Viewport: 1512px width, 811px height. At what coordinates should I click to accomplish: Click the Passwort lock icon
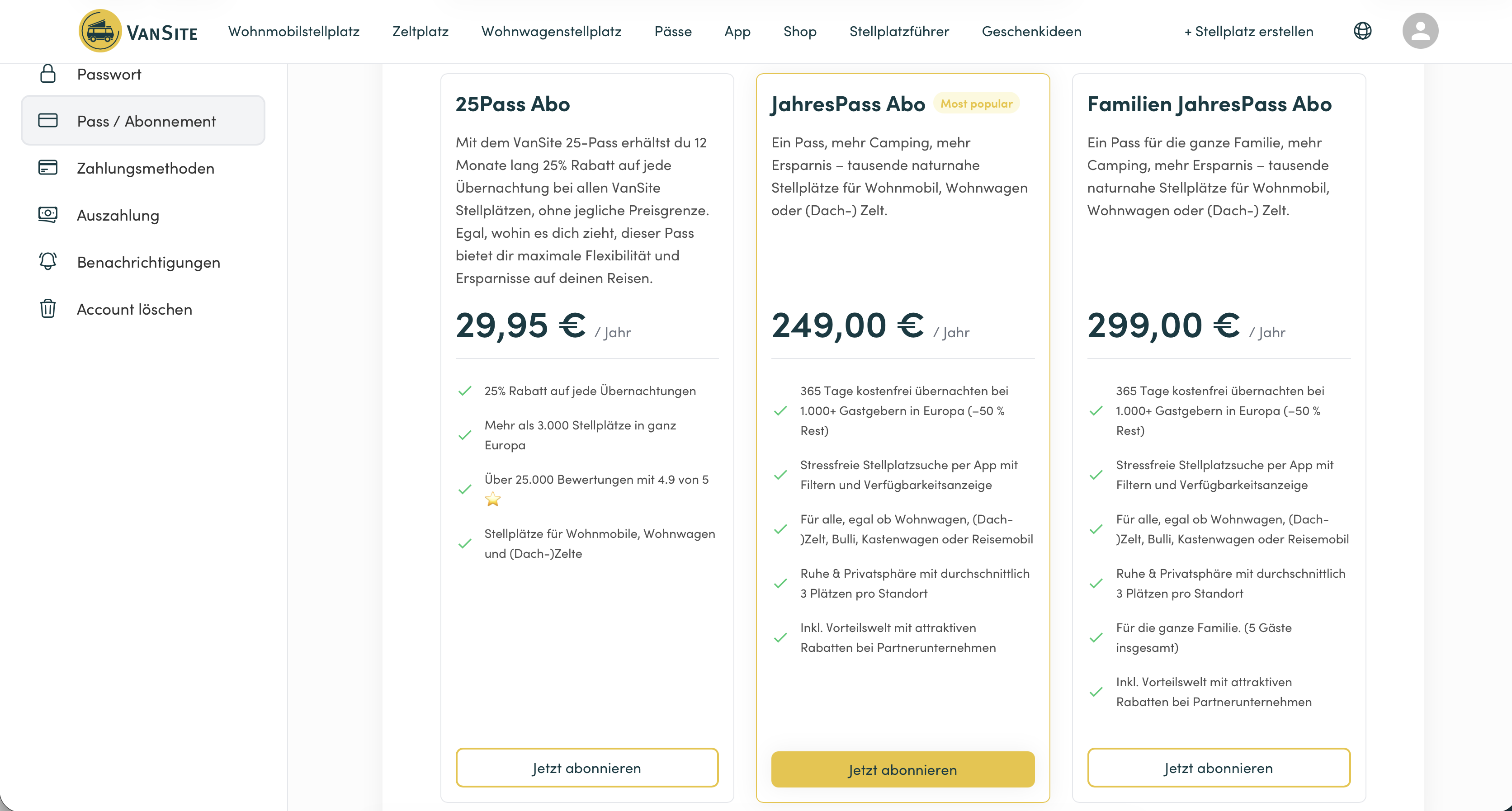click(x=47, y=74)
